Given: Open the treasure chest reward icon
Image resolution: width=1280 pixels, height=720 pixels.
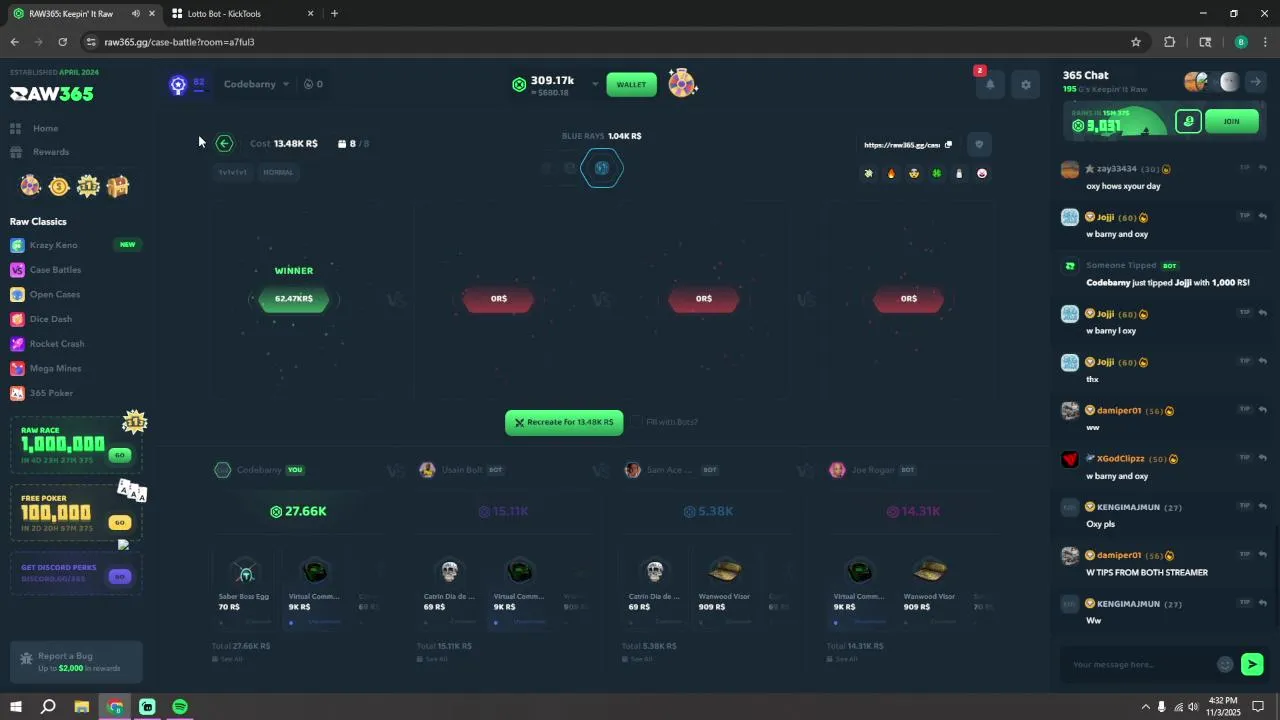Looking at the screenshot, I should click(x=118, y=186).
